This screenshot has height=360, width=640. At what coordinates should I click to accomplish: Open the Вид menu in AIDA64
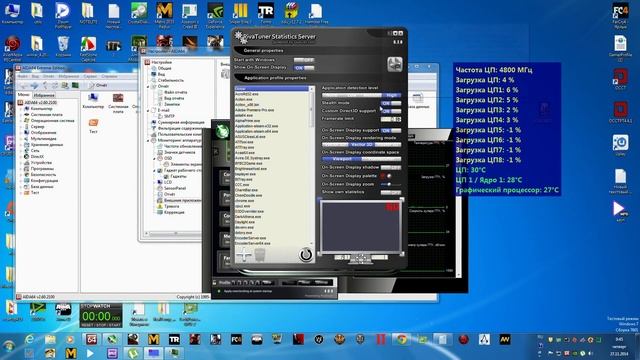(x=36, y=76)
